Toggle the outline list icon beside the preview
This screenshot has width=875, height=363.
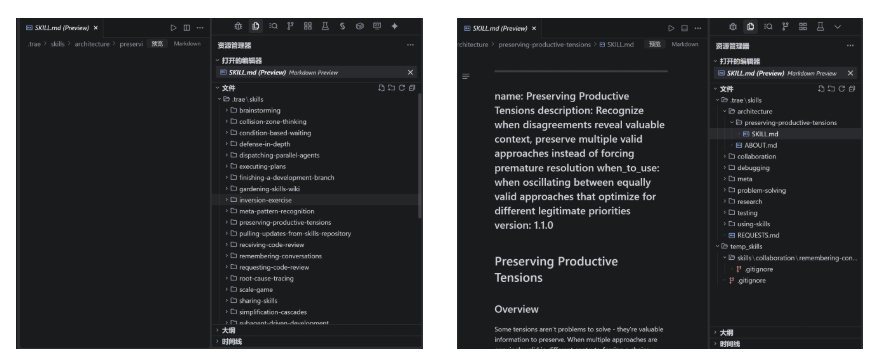[465, 77]
